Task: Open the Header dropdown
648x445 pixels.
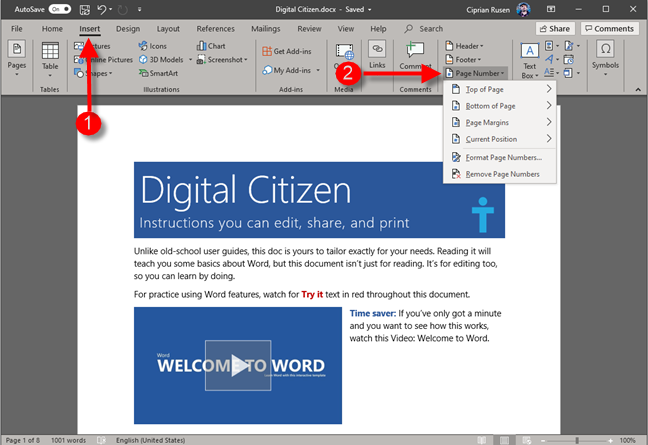Action: click(x=464, y=46)
